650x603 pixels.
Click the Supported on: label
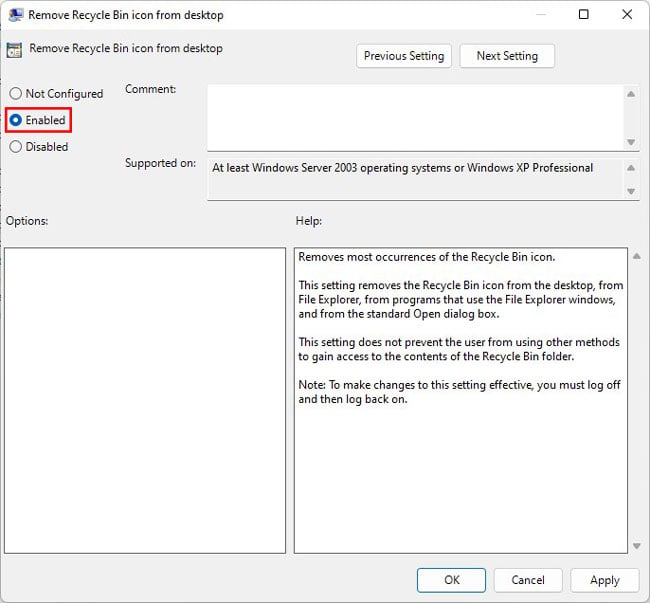(160, 163)
